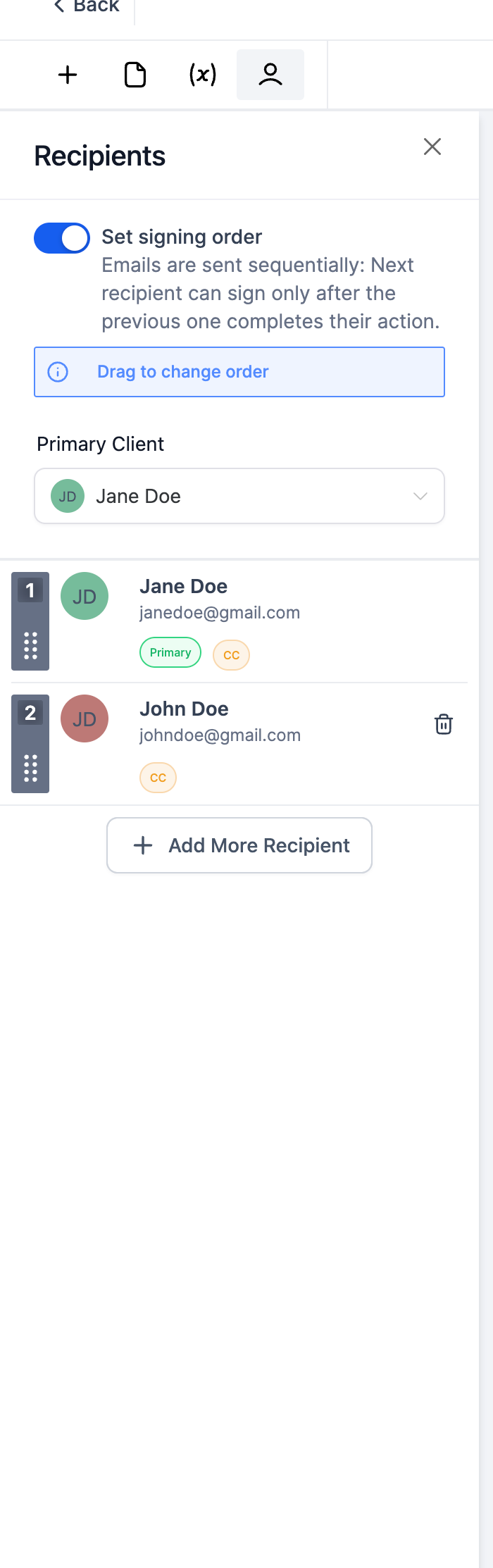Select John Doe recipient name
Screen dimensions: 493x1568
[184, 709]
